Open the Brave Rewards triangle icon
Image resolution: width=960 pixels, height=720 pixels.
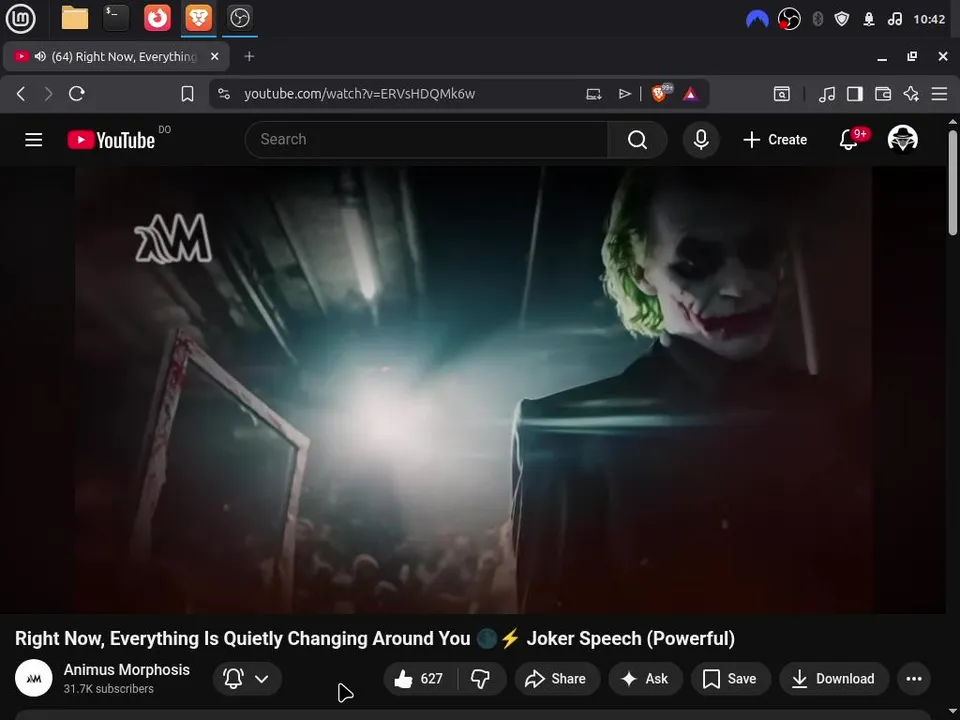click(x=690, y=94)
